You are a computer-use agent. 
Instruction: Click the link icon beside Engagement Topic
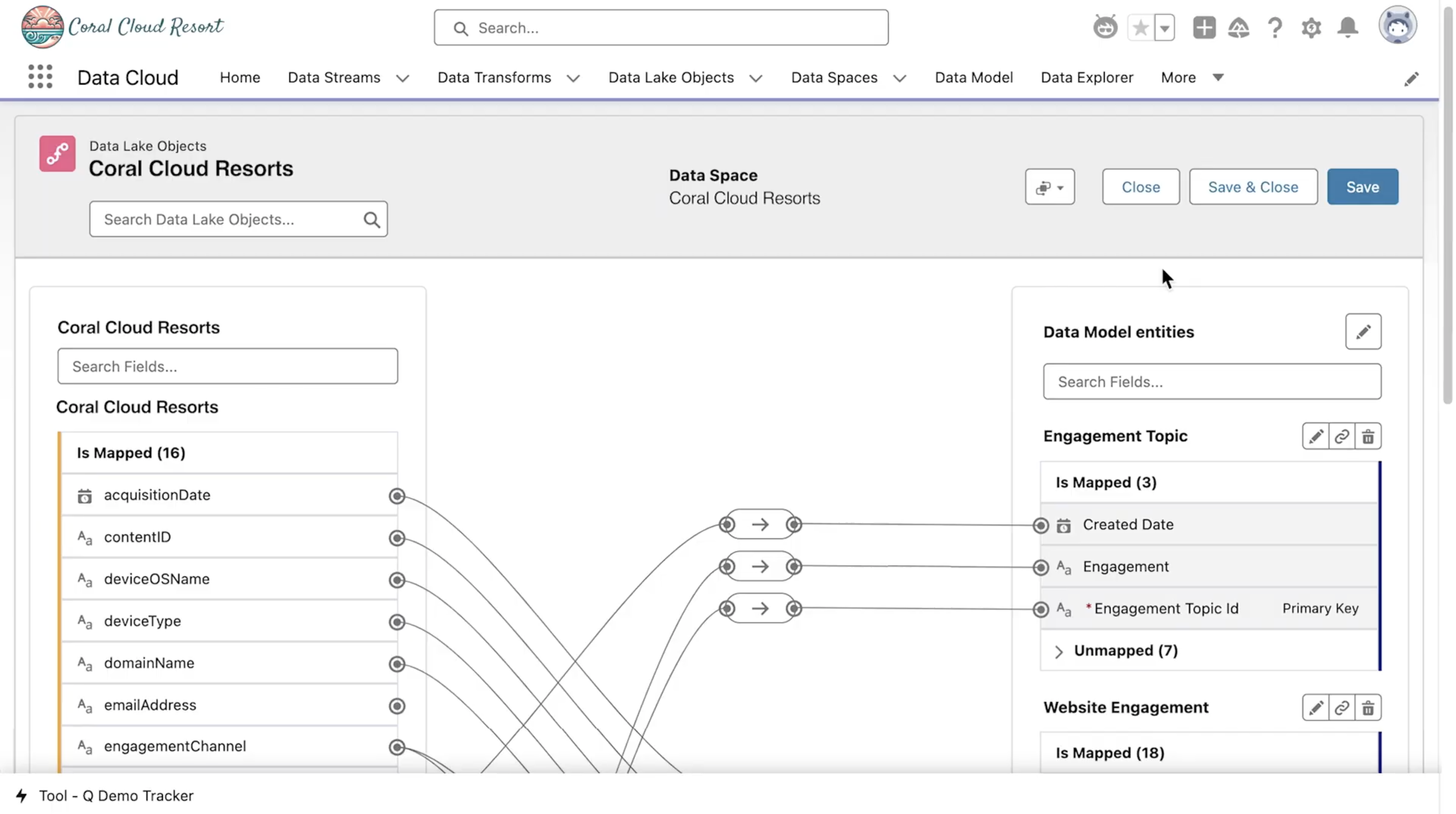[x=1342, y=436]
